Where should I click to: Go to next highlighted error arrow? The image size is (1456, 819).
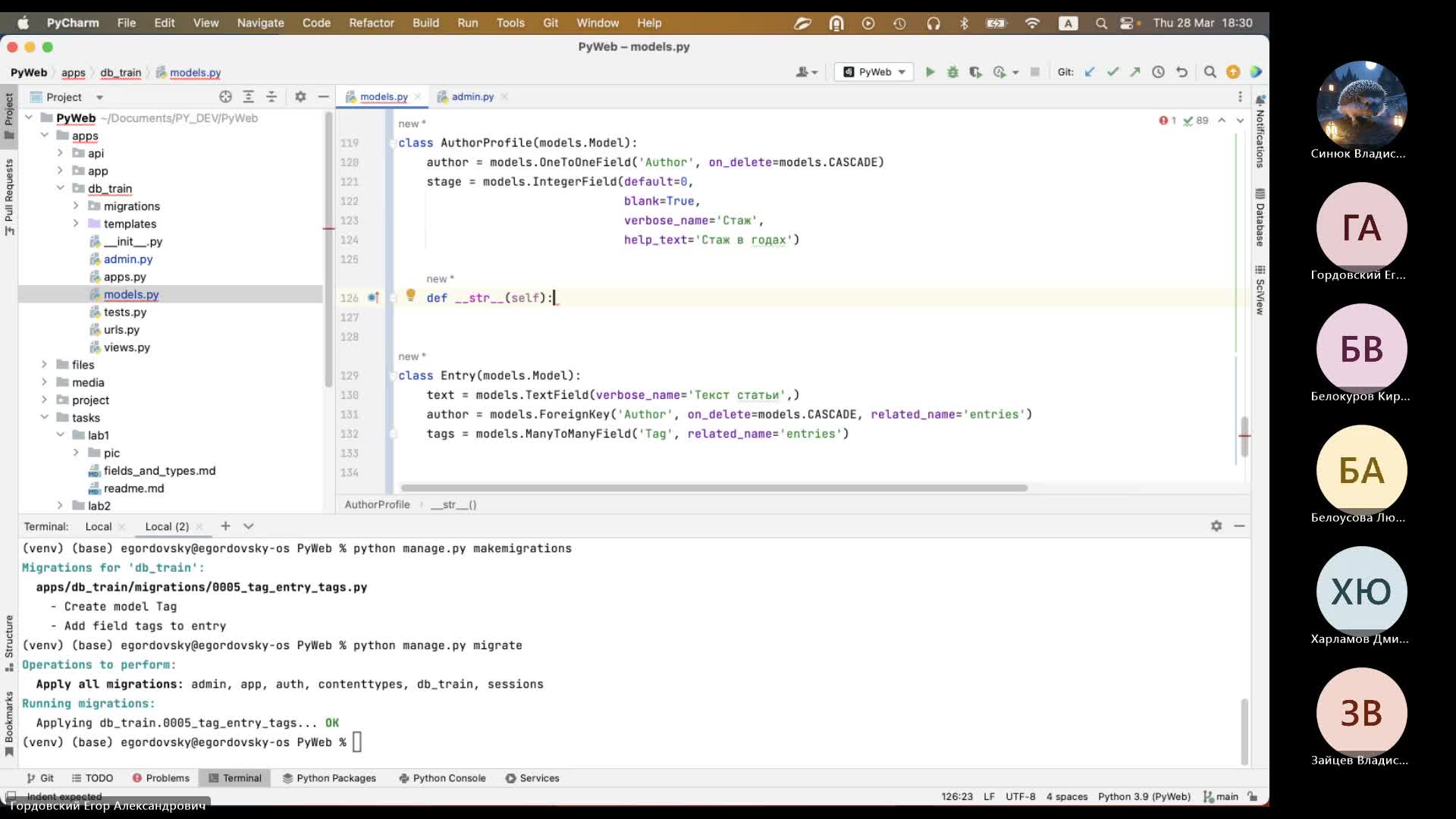1241,121
